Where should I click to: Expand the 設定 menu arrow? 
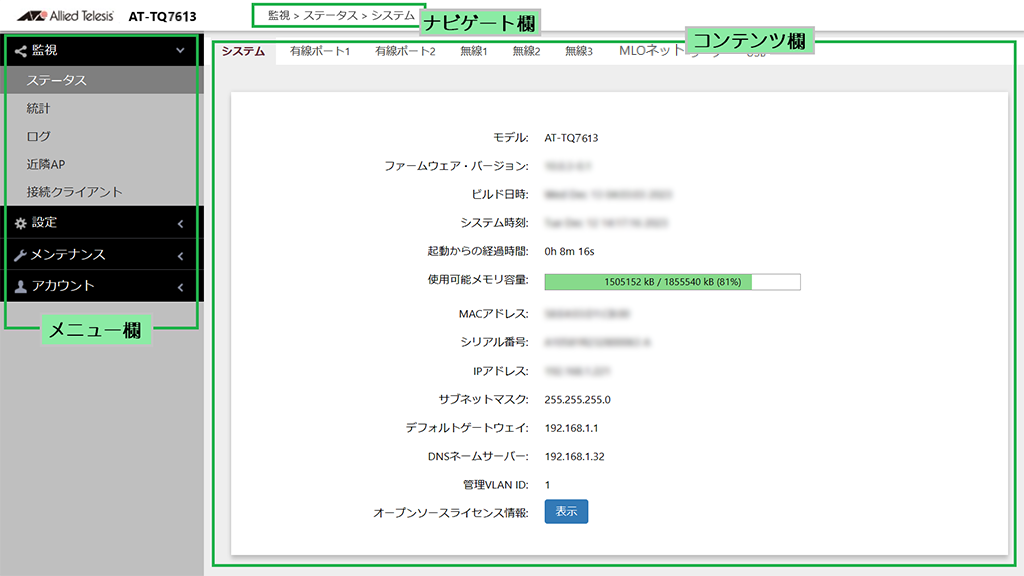(x=180, y=224)
